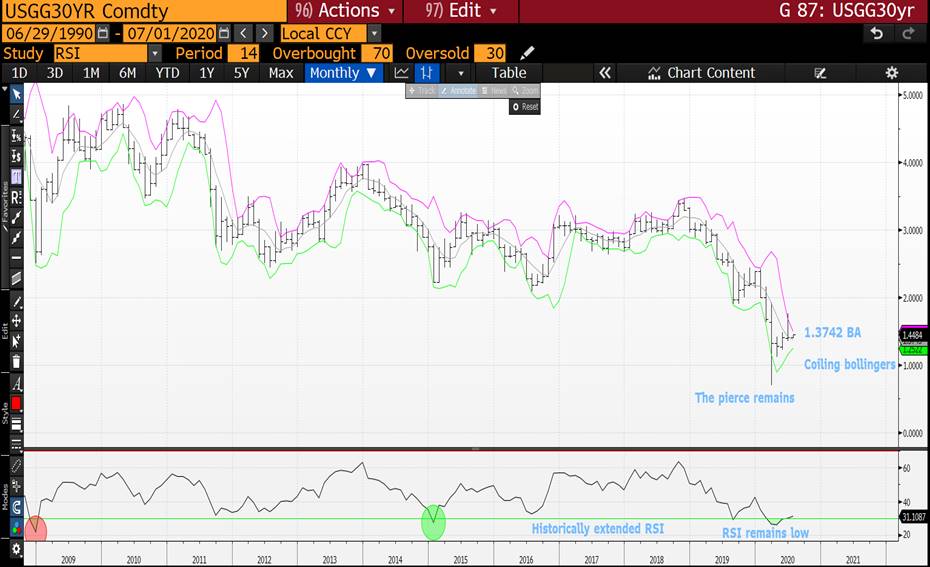Activate the move annotation tool
Screen dimensions: 930x567
pos(17,321)
